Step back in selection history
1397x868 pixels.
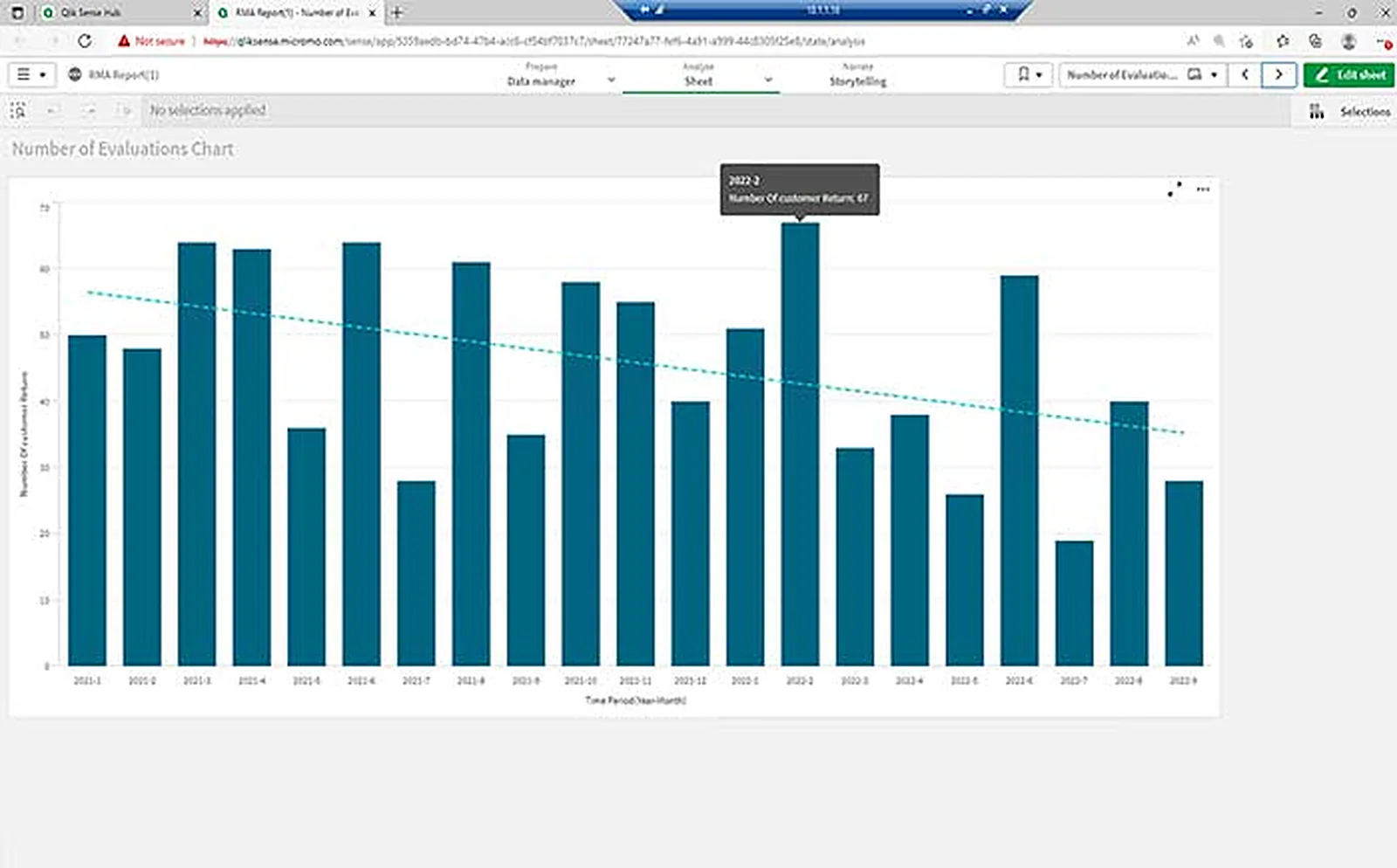pyautogui.click(x=53, y=111)
